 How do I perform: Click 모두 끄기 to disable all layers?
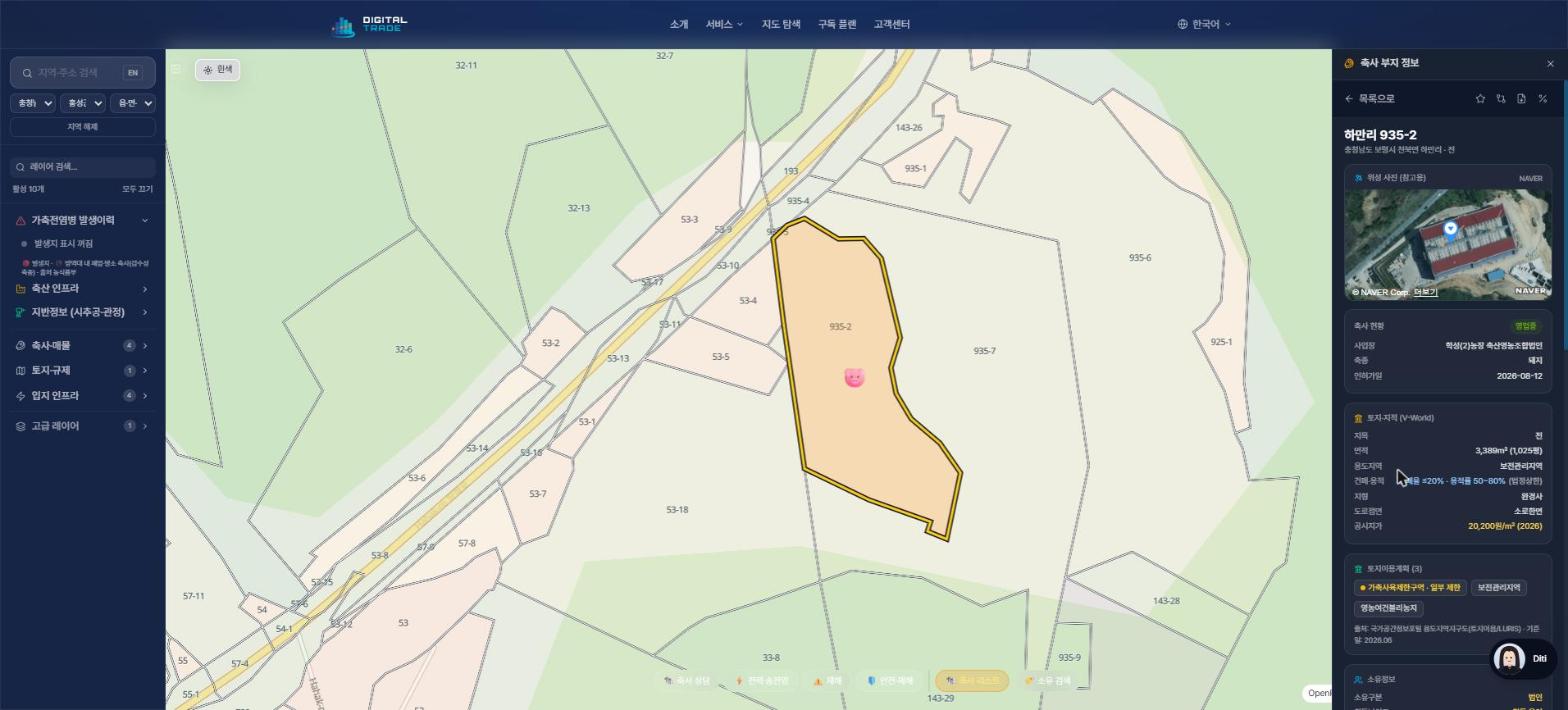137,189
